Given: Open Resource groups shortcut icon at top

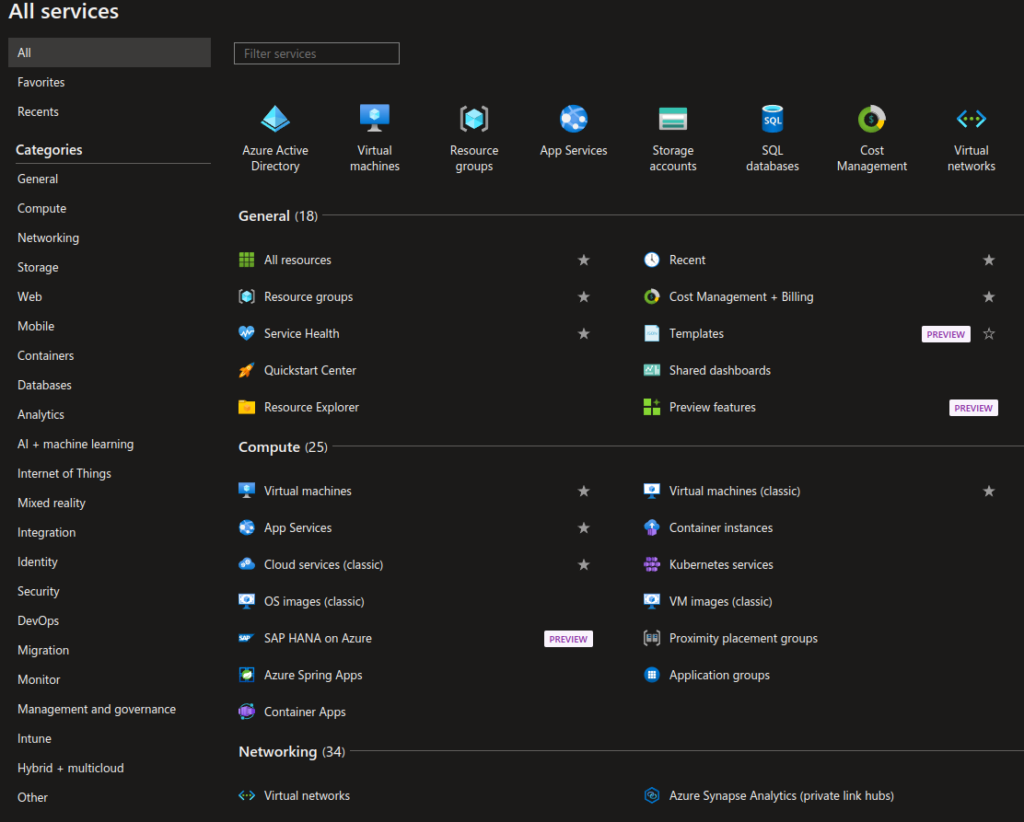Looking at the screenshot, I should click(x=474, y=119).
